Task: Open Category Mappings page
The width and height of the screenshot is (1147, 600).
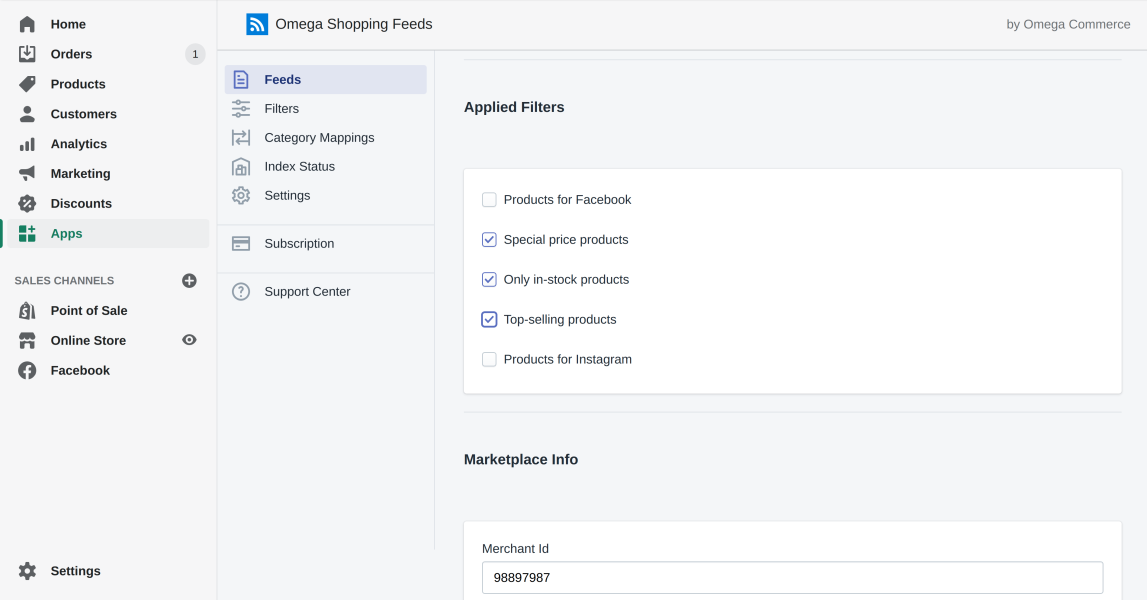Action: (319, 138)
